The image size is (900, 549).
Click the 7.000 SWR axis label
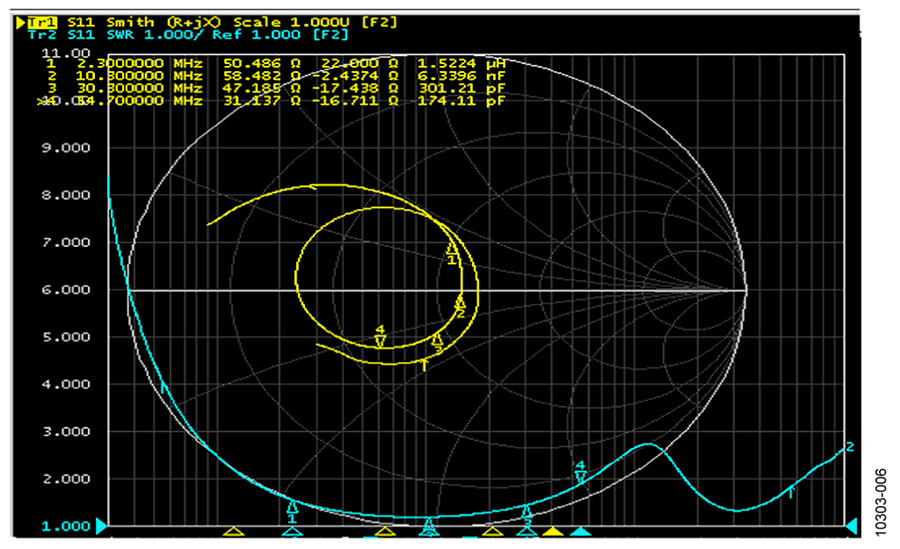[65, 242]
